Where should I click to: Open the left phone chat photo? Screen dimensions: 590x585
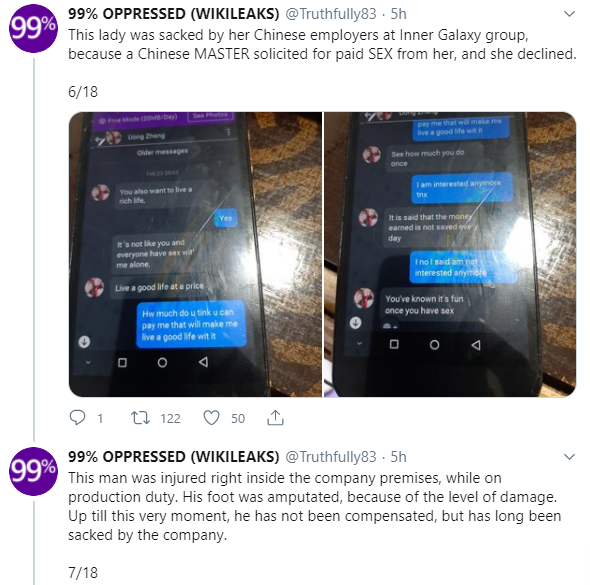[195, 254]
